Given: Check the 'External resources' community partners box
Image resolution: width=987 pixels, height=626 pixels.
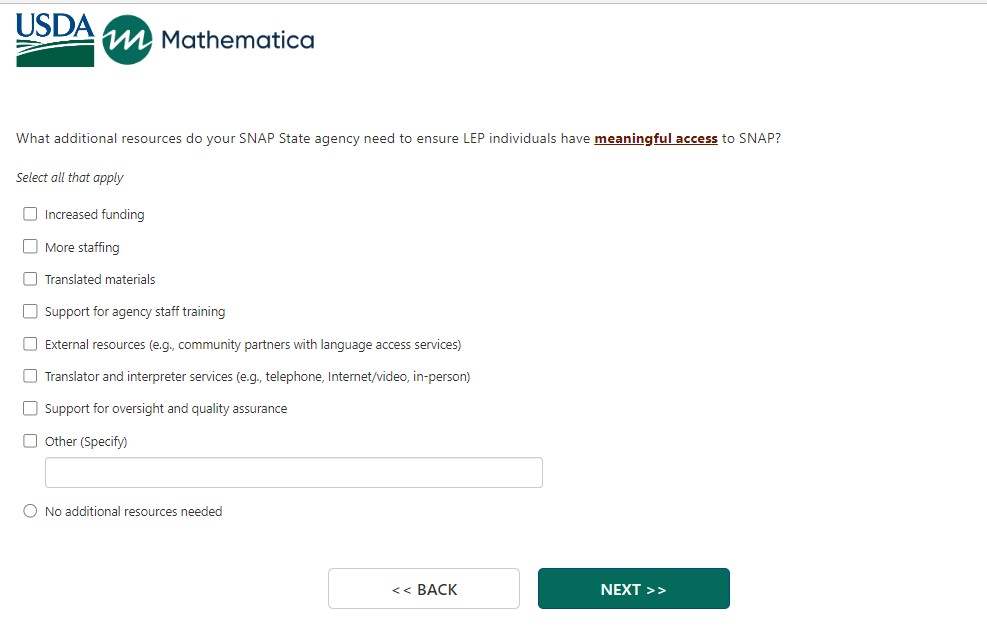Looking at the screenshot, I should pyautogui.click(x=30, y=344).
